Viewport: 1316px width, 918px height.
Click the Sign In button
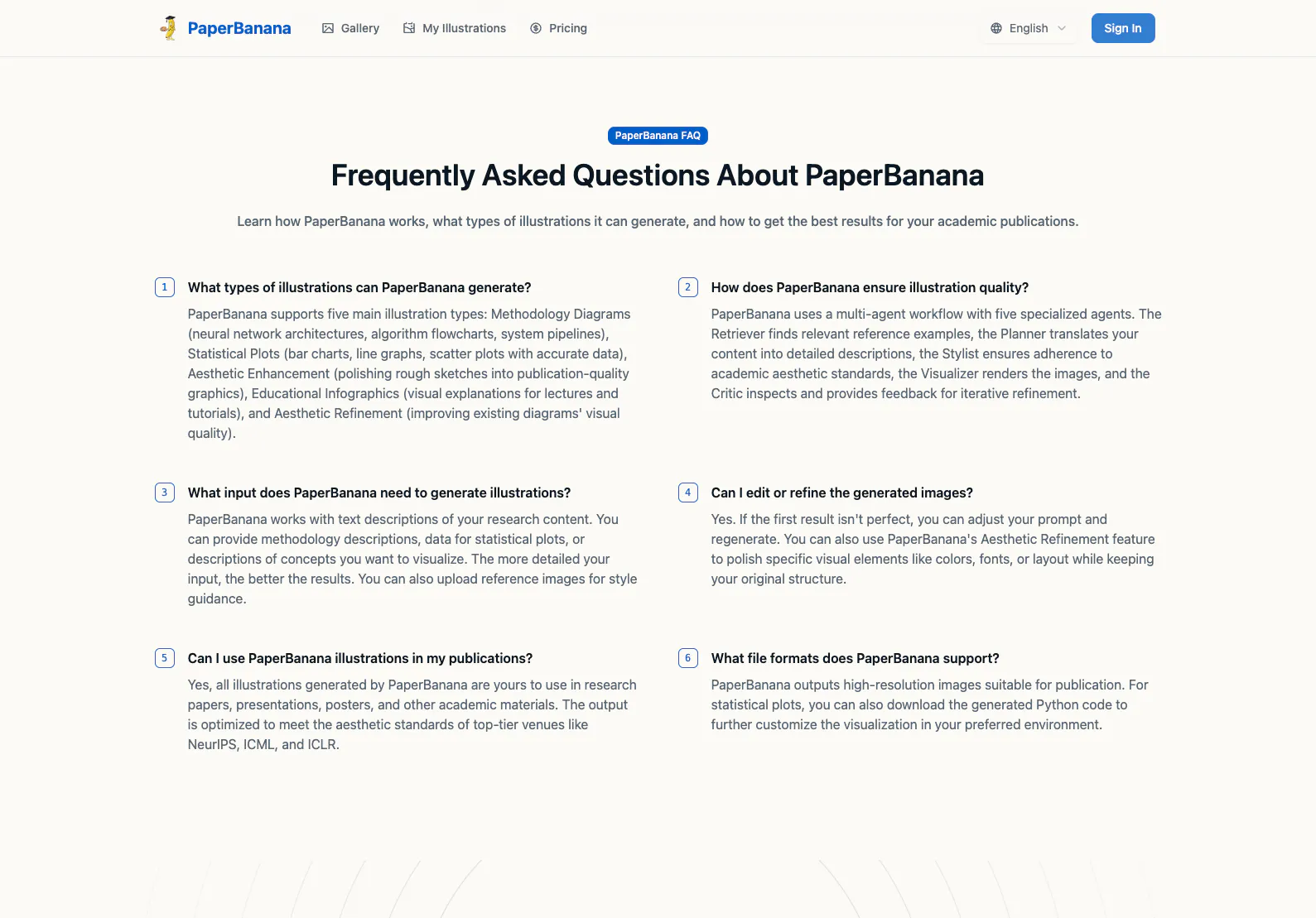pos(1123,28)
